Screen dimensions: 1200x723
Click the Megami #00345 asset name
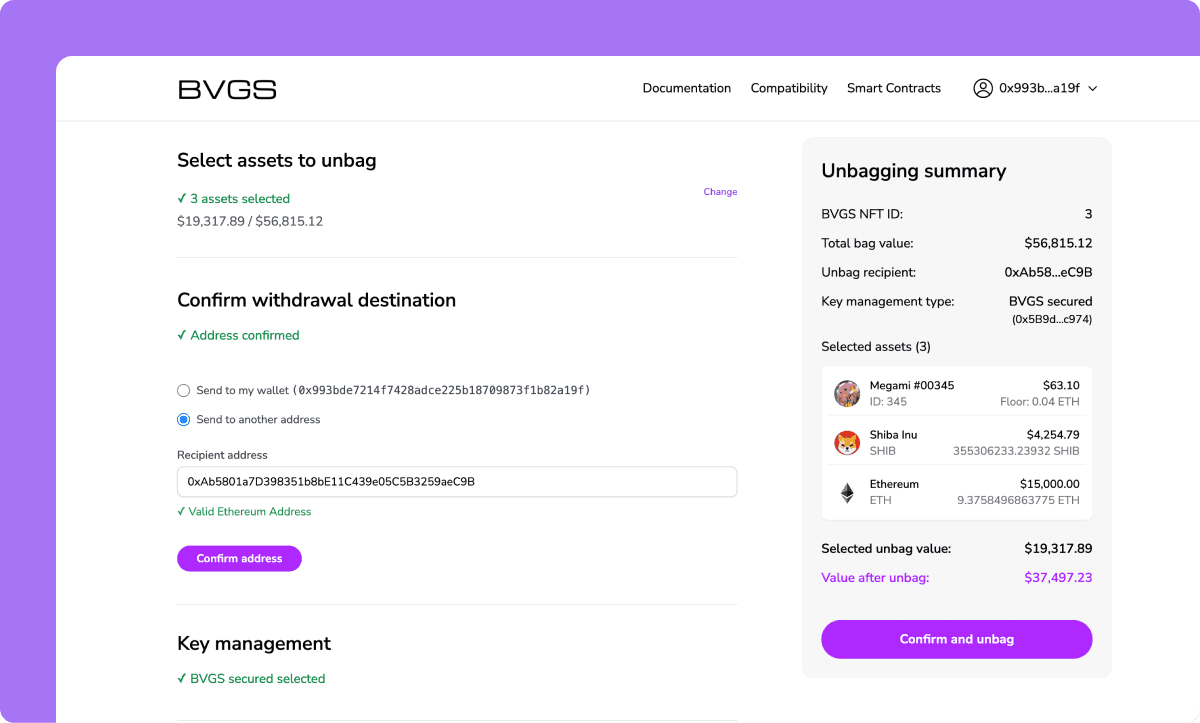point(912,385)
